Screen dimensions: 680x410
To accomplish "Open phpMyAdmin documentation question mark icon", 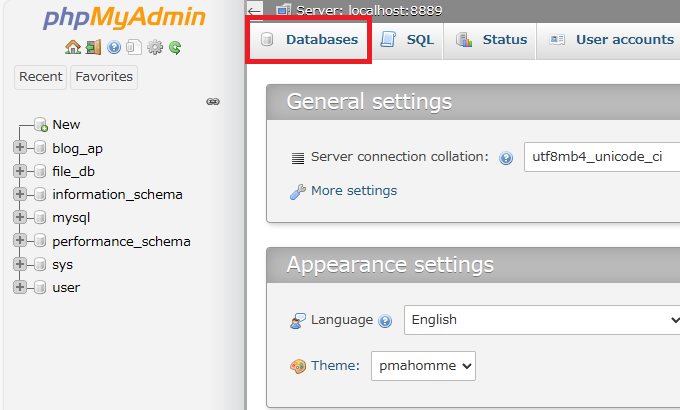I will [x=114, y=47].
